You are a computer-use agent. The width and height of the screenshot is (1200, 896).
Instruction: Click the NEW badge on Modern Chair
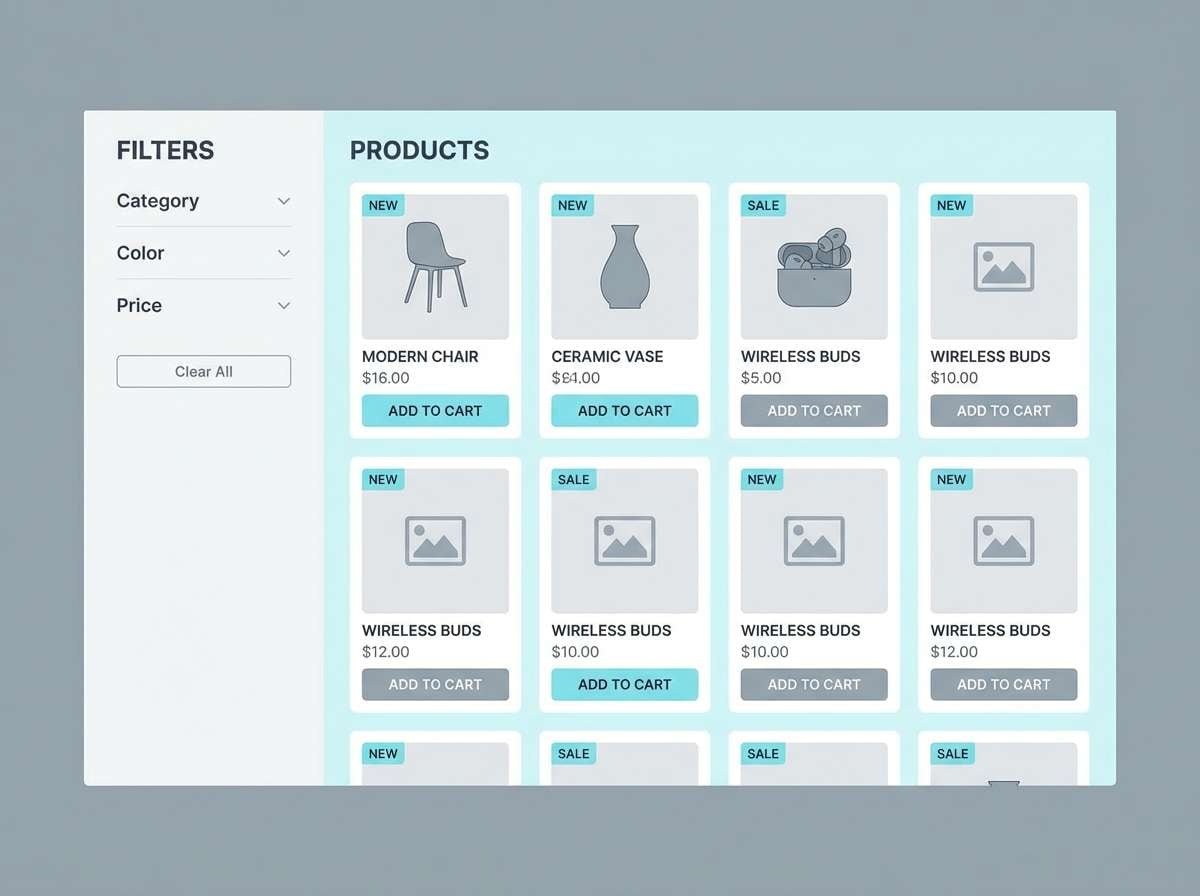[383, 205]
